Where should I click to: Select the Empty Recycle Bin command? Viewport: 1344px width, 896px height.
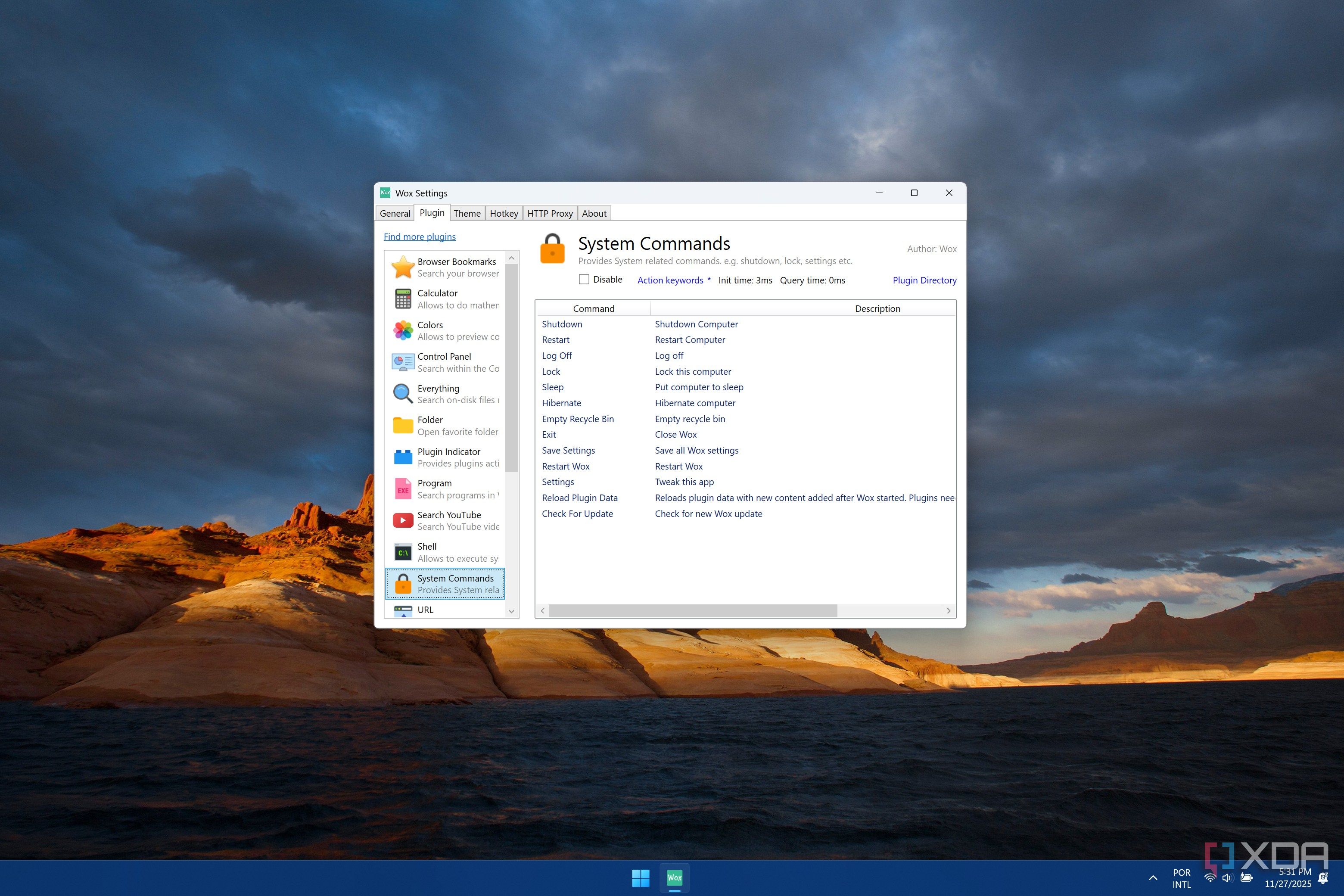pyautogui.click(x=745, y=419)
